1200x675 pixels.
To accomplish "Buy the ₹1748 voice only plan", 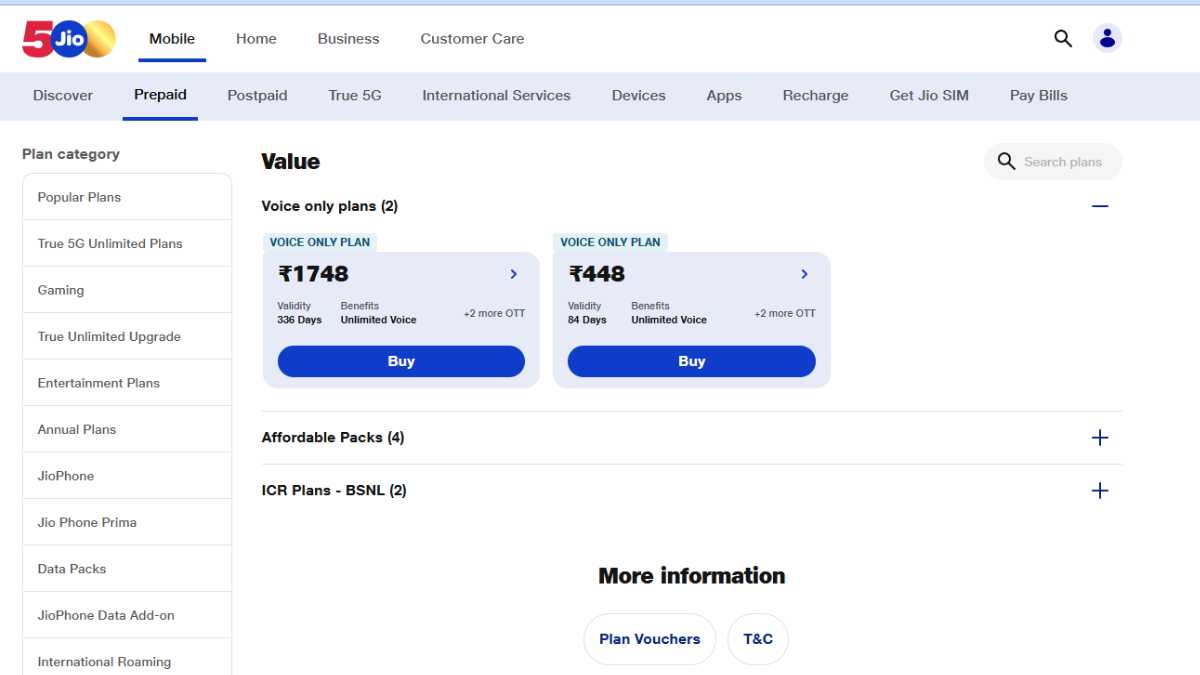I will pos(401,362).
